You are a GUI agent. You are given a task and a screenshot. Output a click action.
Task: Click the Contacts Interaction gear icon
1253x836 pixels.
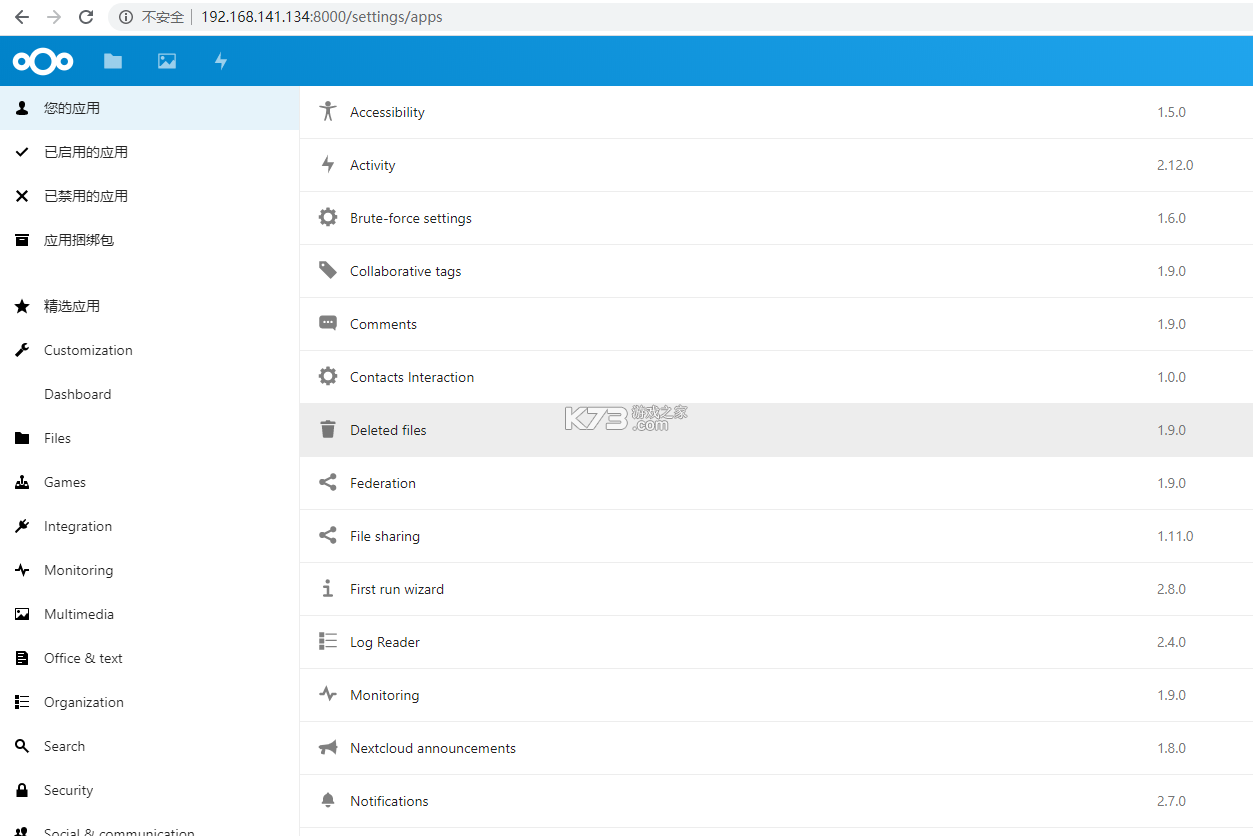coord(328,377)
